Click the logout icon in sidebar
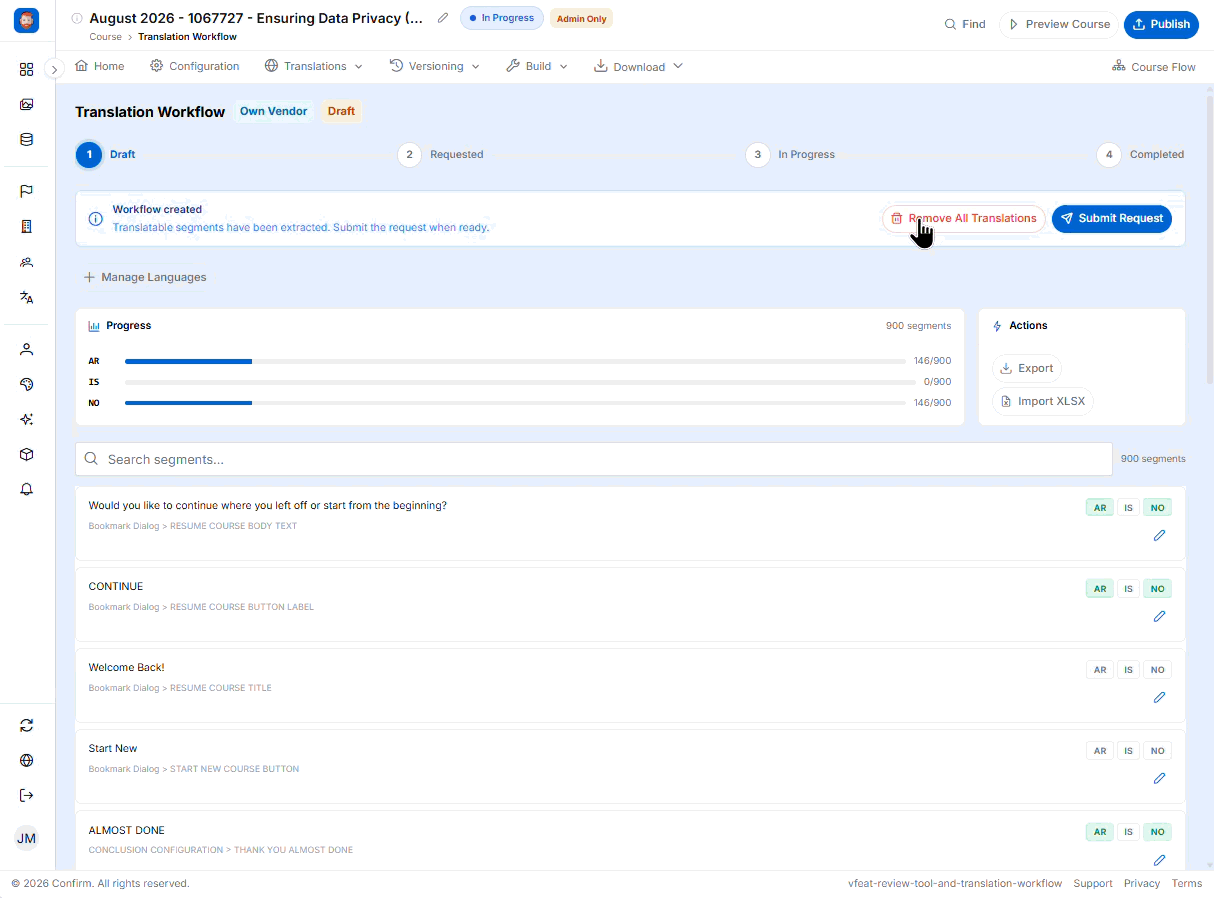 [27, 795]
